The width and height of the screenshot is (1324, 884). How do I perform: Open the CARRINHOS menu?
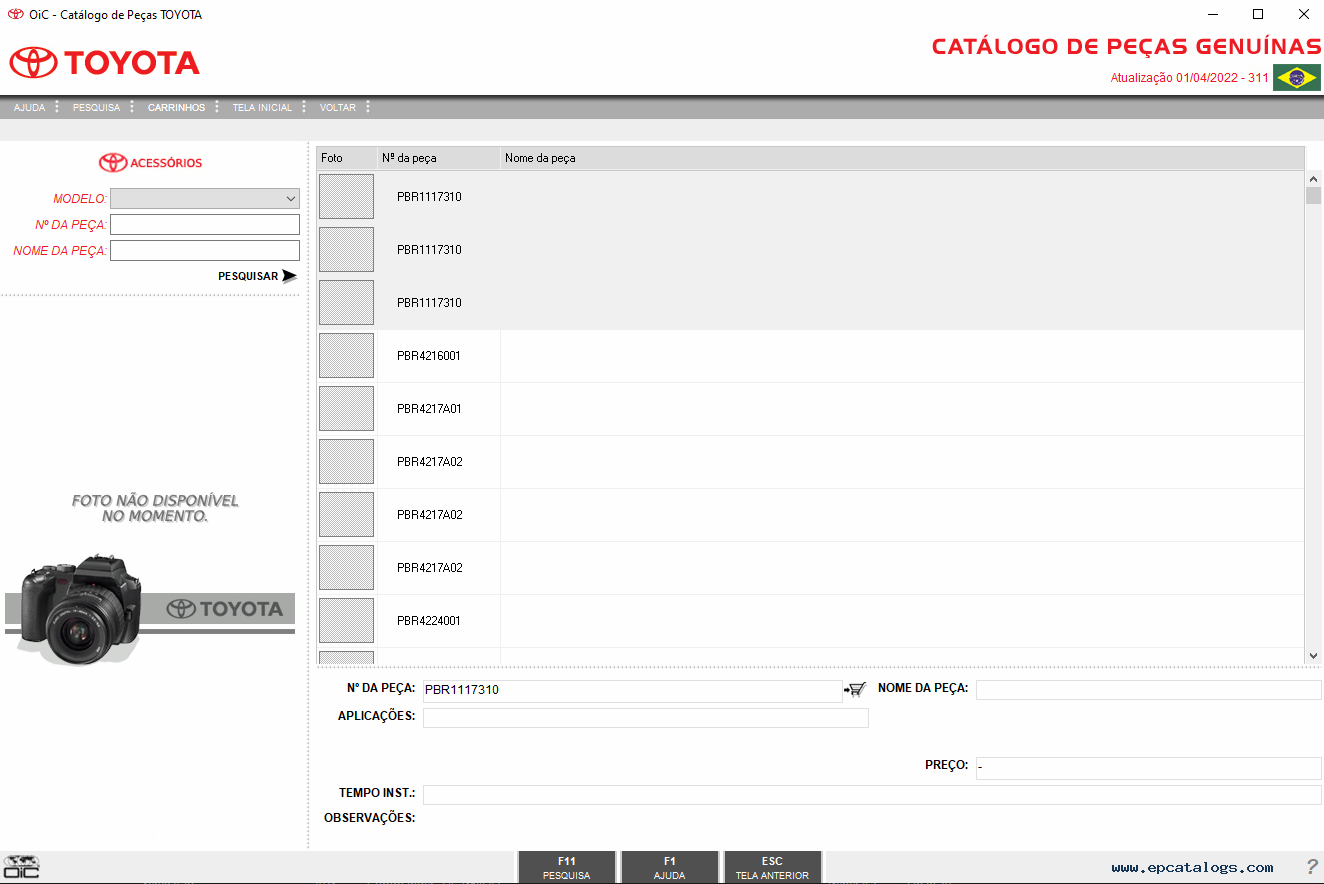[x=176, y=108]
